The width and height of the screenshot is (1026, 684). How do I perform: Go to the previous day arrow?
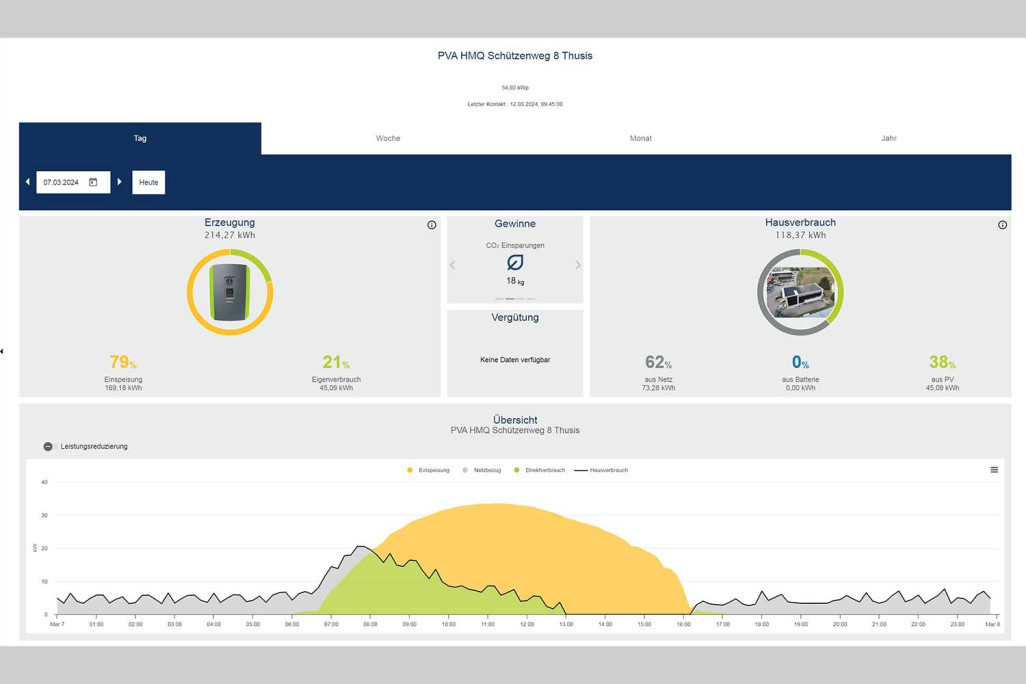[x=27, y=182]
